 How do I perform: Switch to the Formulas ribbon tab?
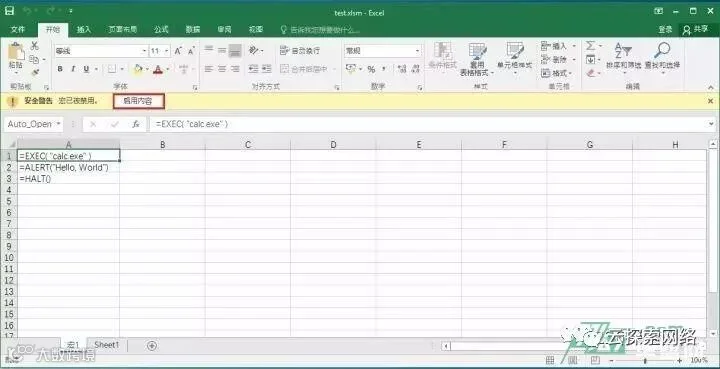tap(161, 29)
